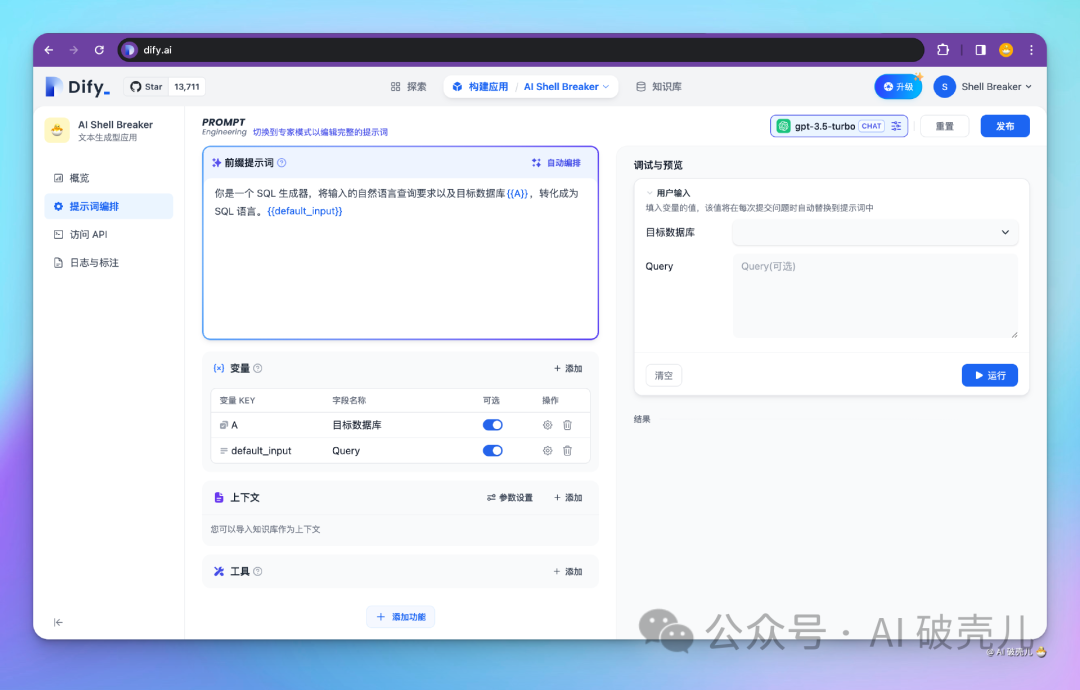
Task: Open browser extensions puzzle icon
Action: coord(942,50)
